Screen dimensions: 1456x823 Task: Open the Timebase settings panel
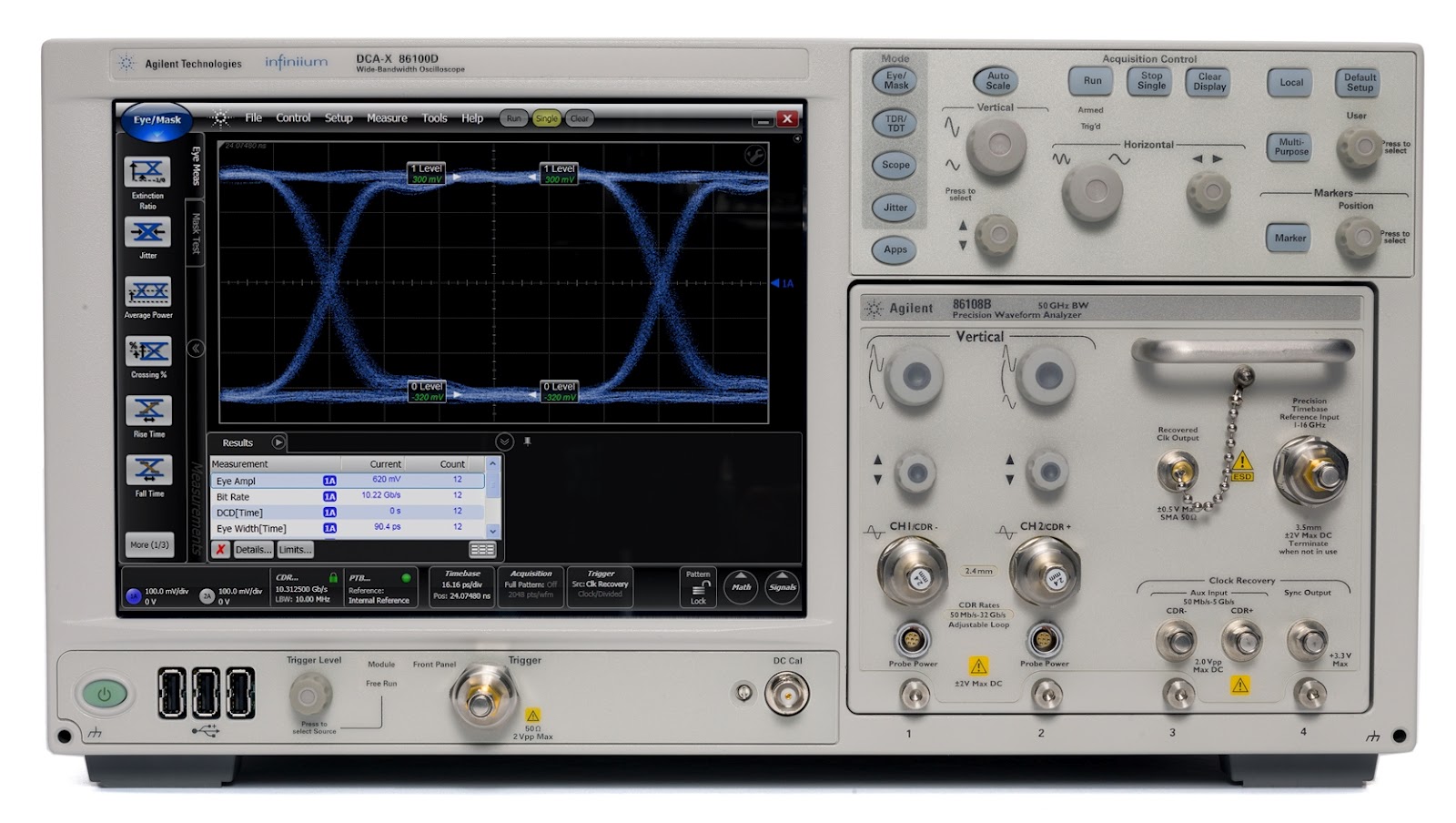click(x=461, y=587)
